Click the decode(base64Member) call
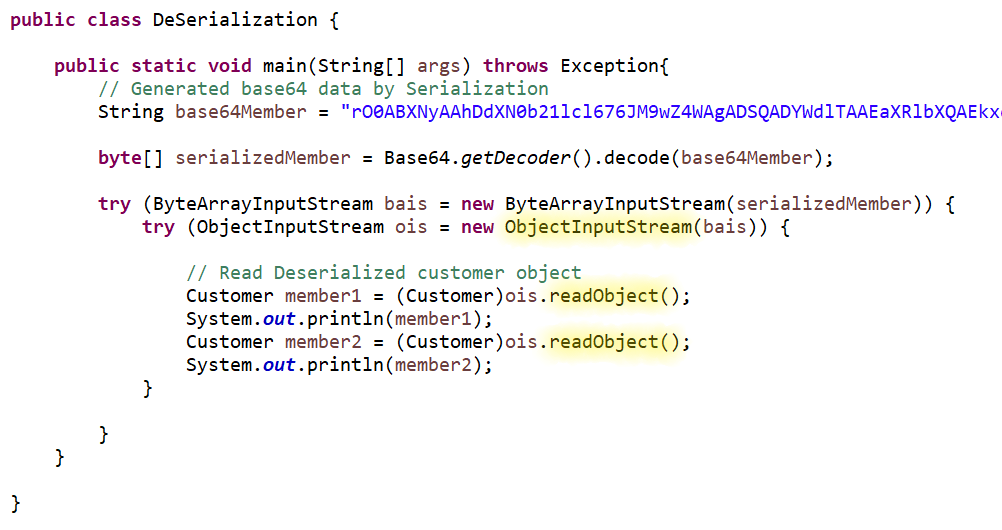The image size is (1002, 530). [713, 158]
